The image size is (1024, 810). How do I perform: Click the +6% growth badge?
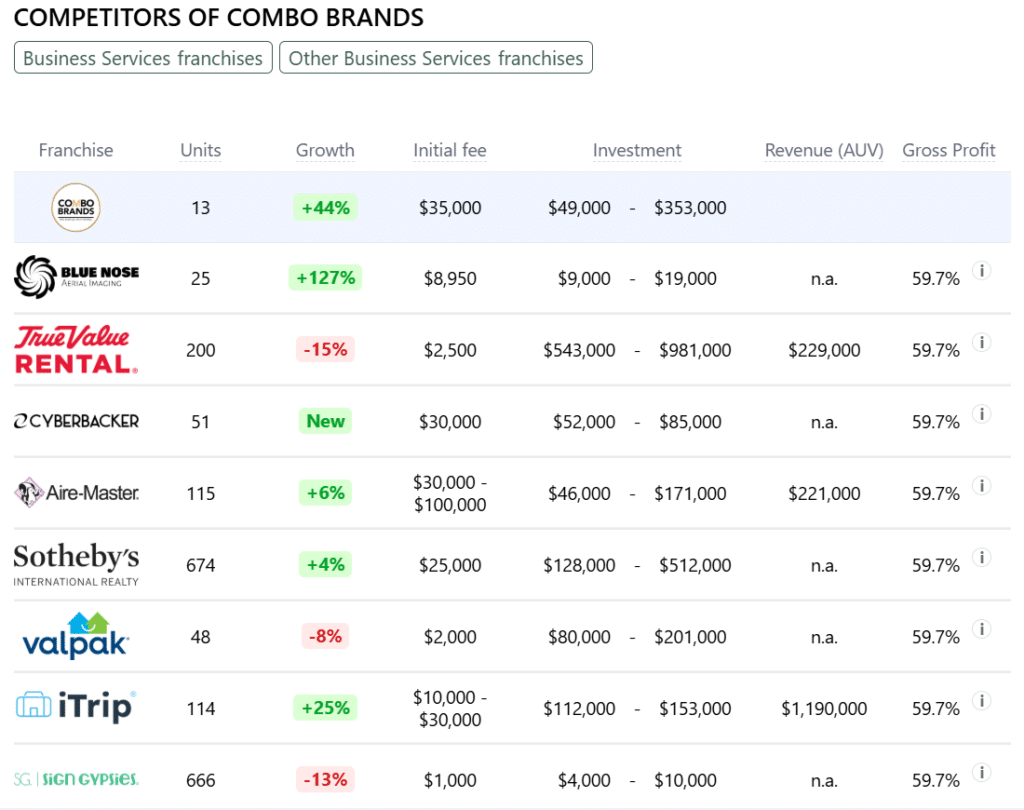tap(325, 493)
